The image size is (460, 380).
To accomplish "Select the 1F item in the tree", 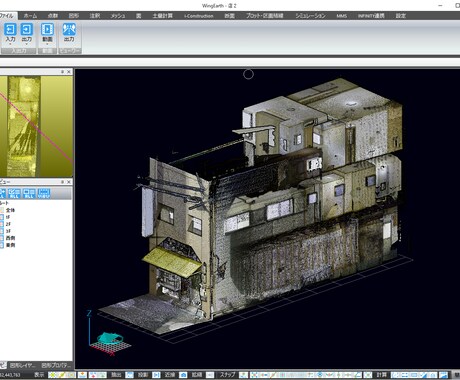I will click(8, 217).
